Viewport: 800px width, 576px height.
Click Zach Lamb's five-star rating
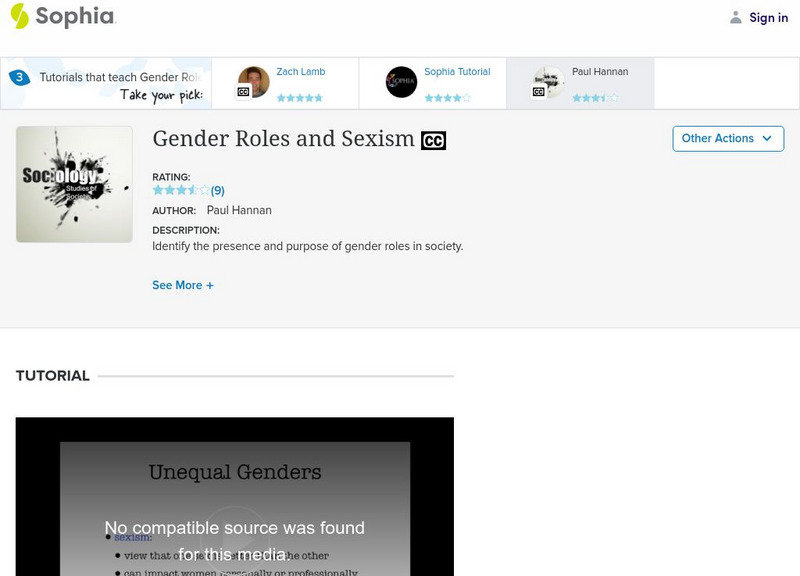pos(299,98)
